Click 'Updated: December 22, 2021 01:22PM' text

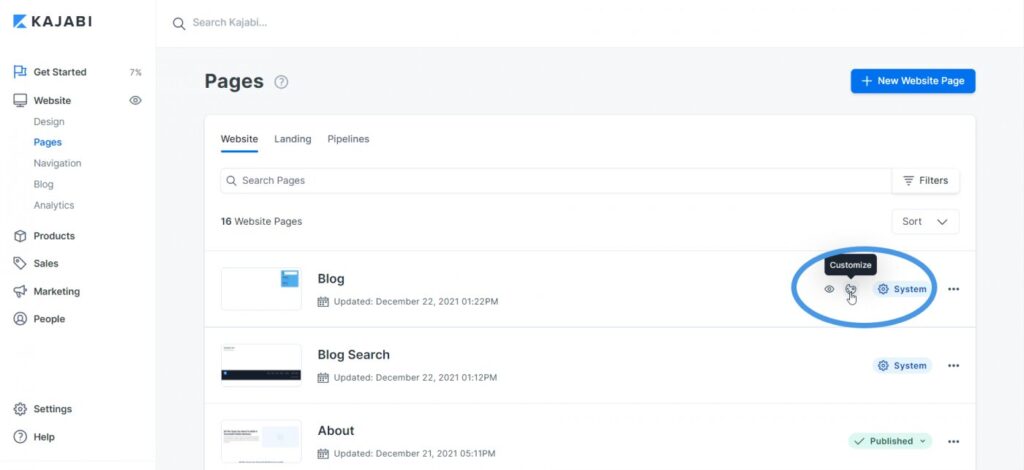pyautogui.click(x=416, y=302)
